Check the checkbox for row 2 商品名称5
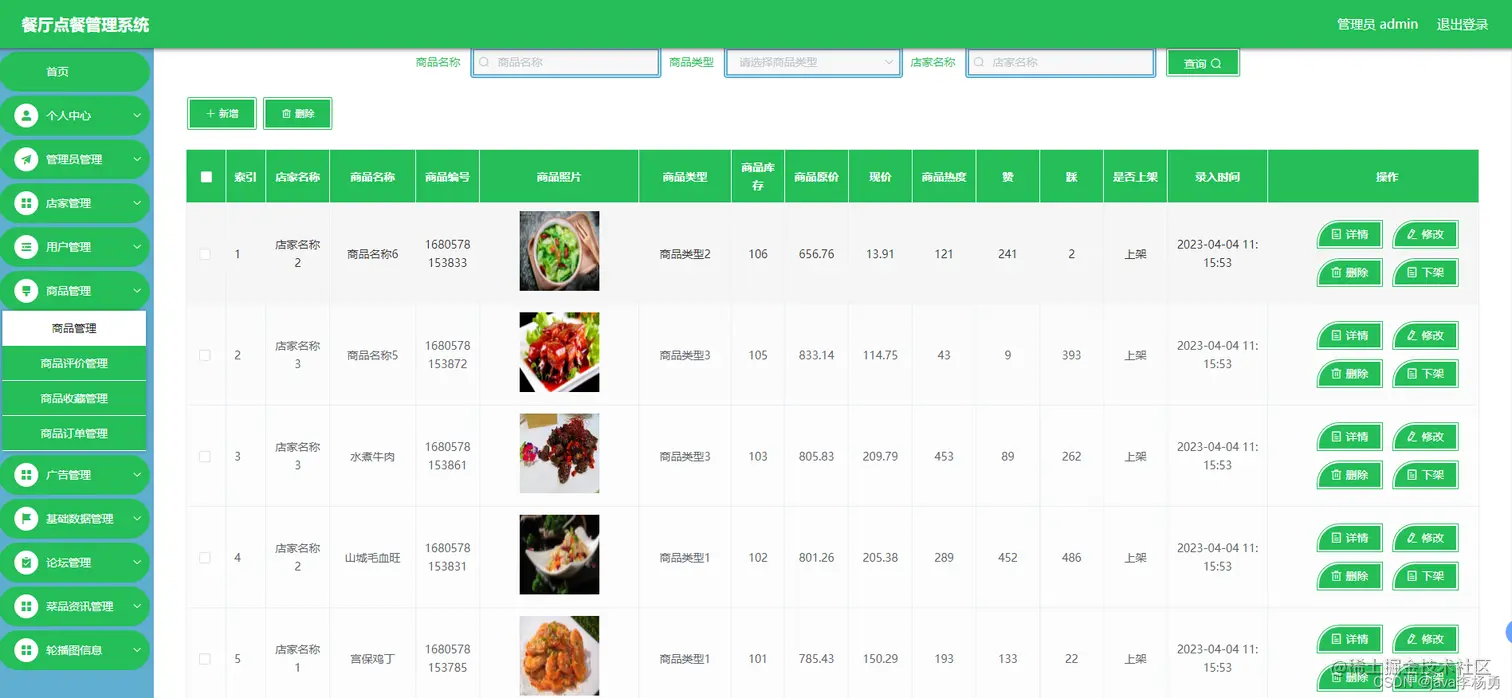1512x698 pixels. 205,355
